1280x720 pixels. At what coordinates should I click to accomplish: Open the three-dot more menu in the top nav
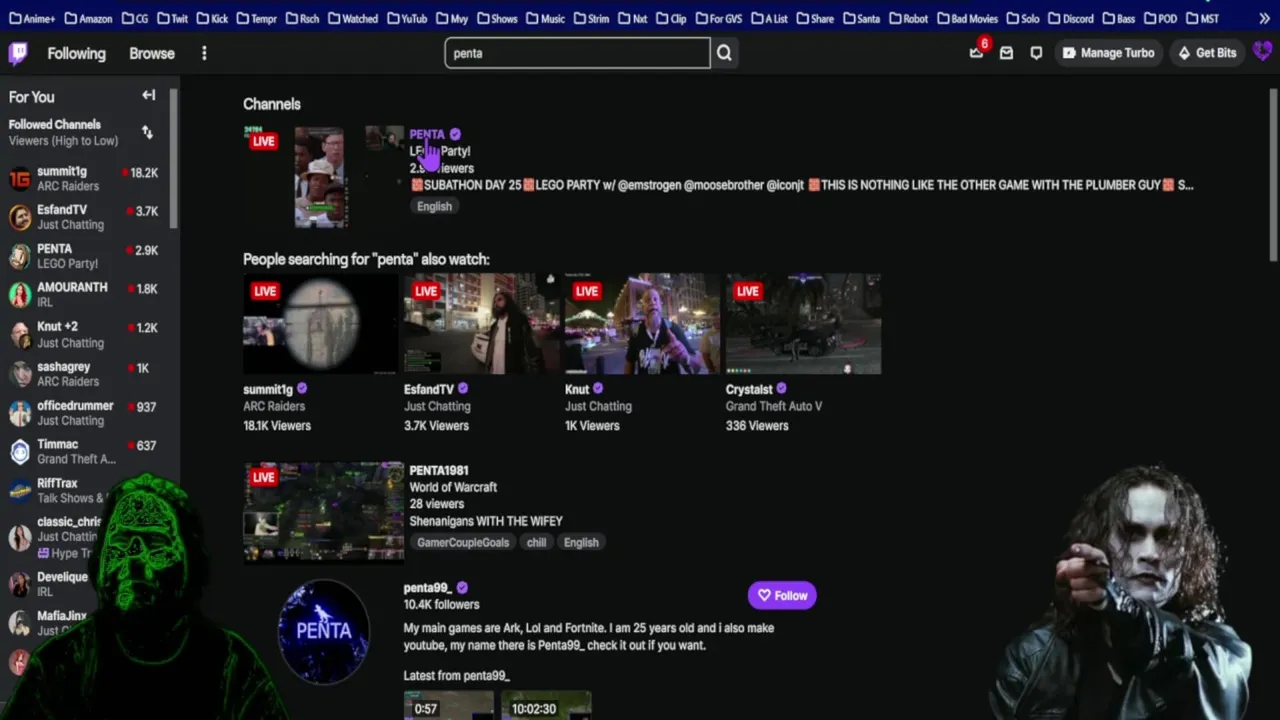click(x=204, y=53)
